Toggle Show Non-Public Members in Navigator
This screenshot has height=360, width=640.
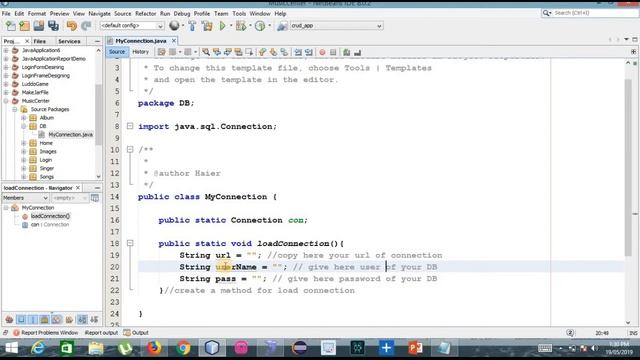coord(44,320)
